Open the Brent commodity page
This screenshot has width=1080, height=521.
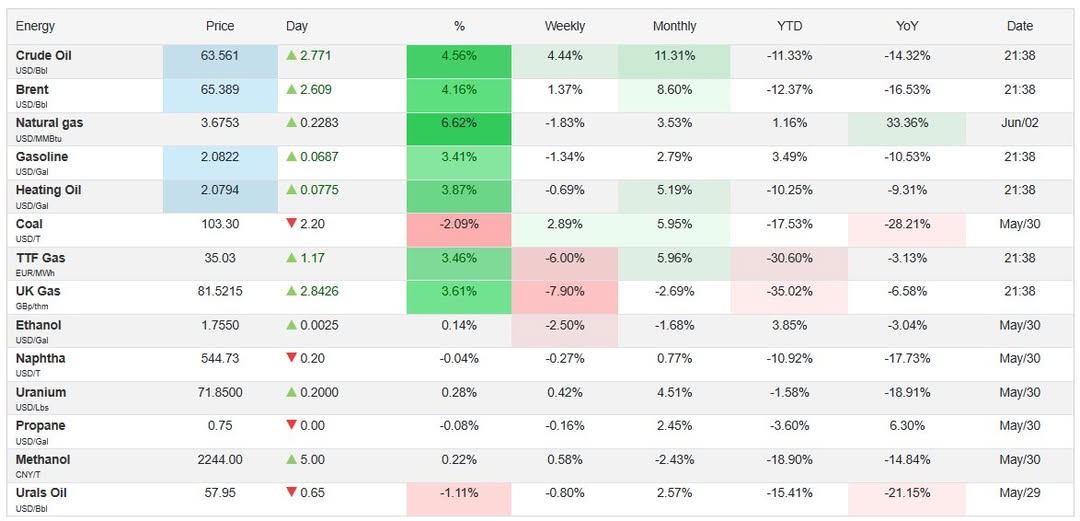tap(32, 90)
